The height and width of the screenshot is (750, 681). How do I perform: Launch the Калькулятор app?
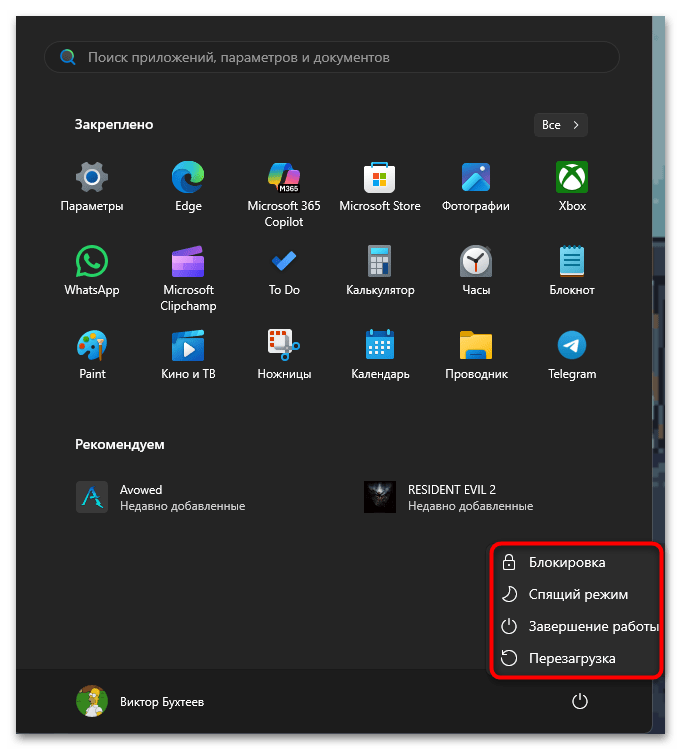point(380,271)
